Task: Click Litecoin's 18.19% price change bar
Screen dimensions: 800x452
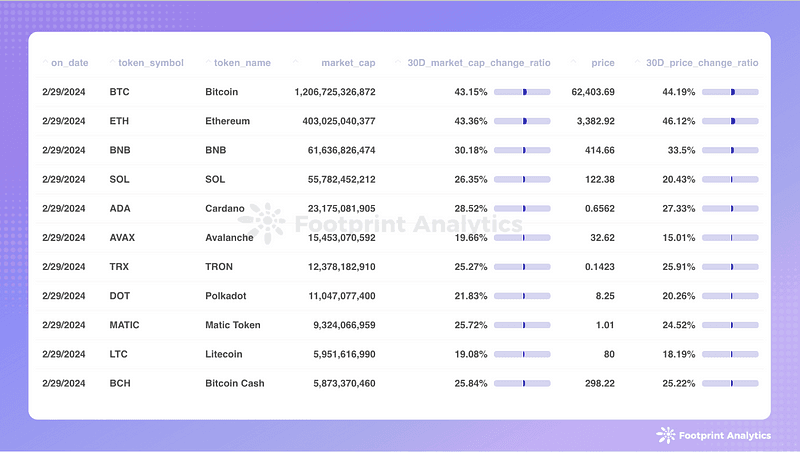Action: (x=730, y=354)
